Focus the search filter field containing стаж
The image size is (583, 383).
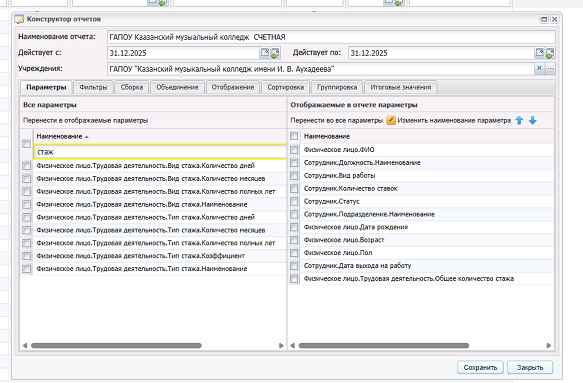[x=160, y=152]
